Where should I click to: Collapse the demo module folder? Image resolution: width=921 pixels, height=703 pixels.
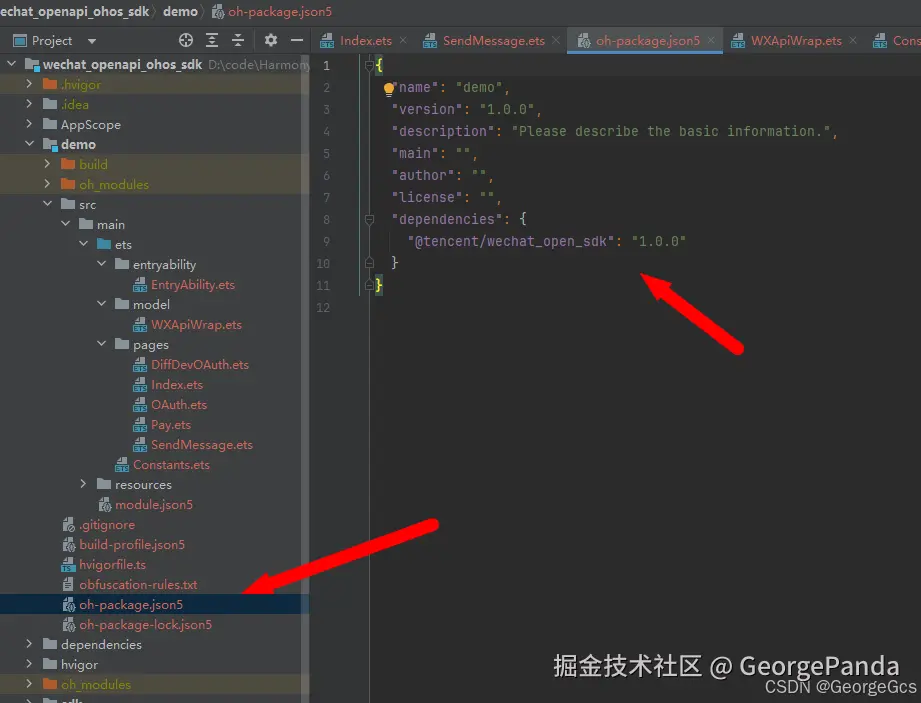pos(29,144)
